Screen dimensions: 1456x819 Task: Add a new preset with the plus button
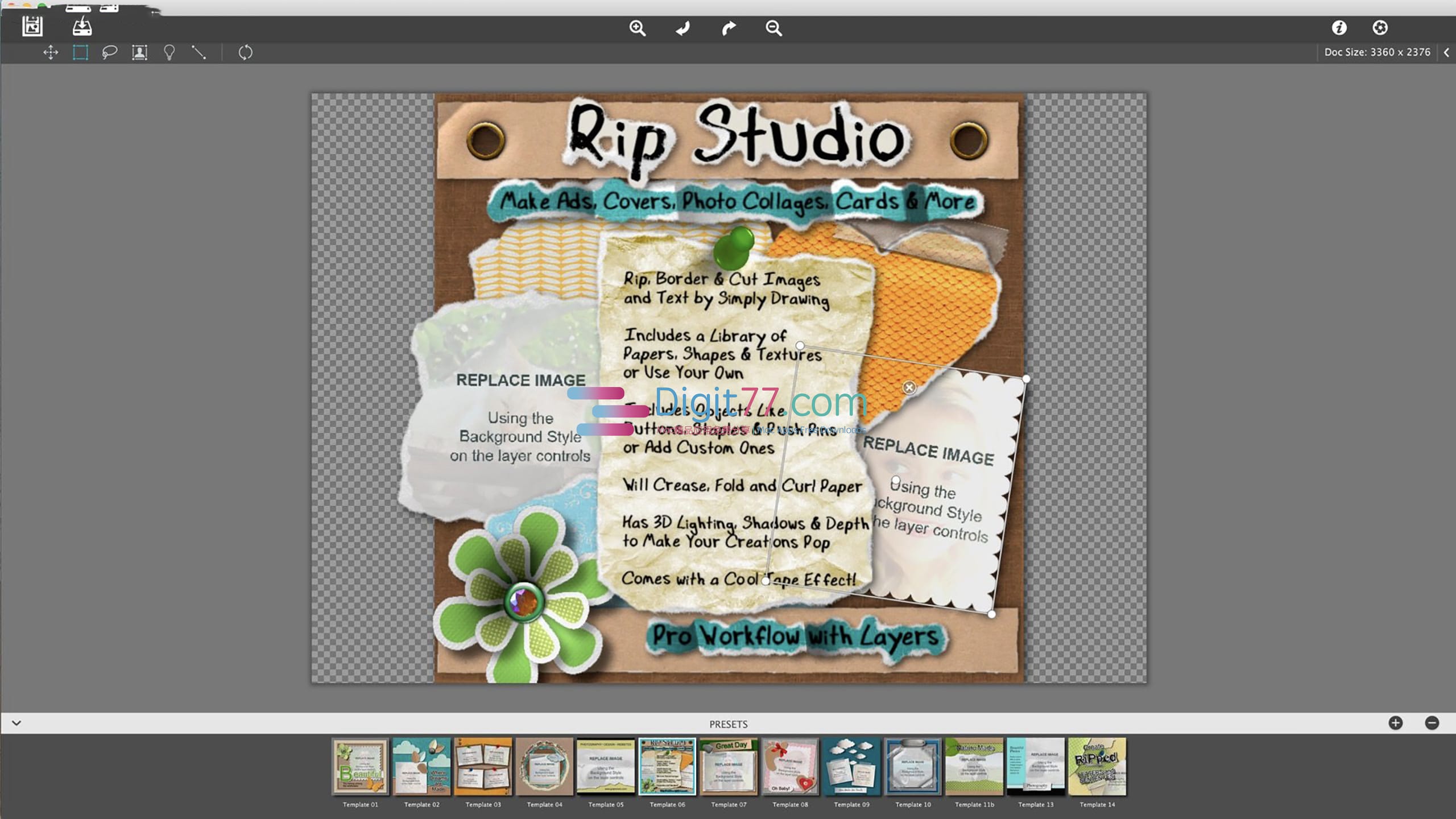[x=1395, y=723]
